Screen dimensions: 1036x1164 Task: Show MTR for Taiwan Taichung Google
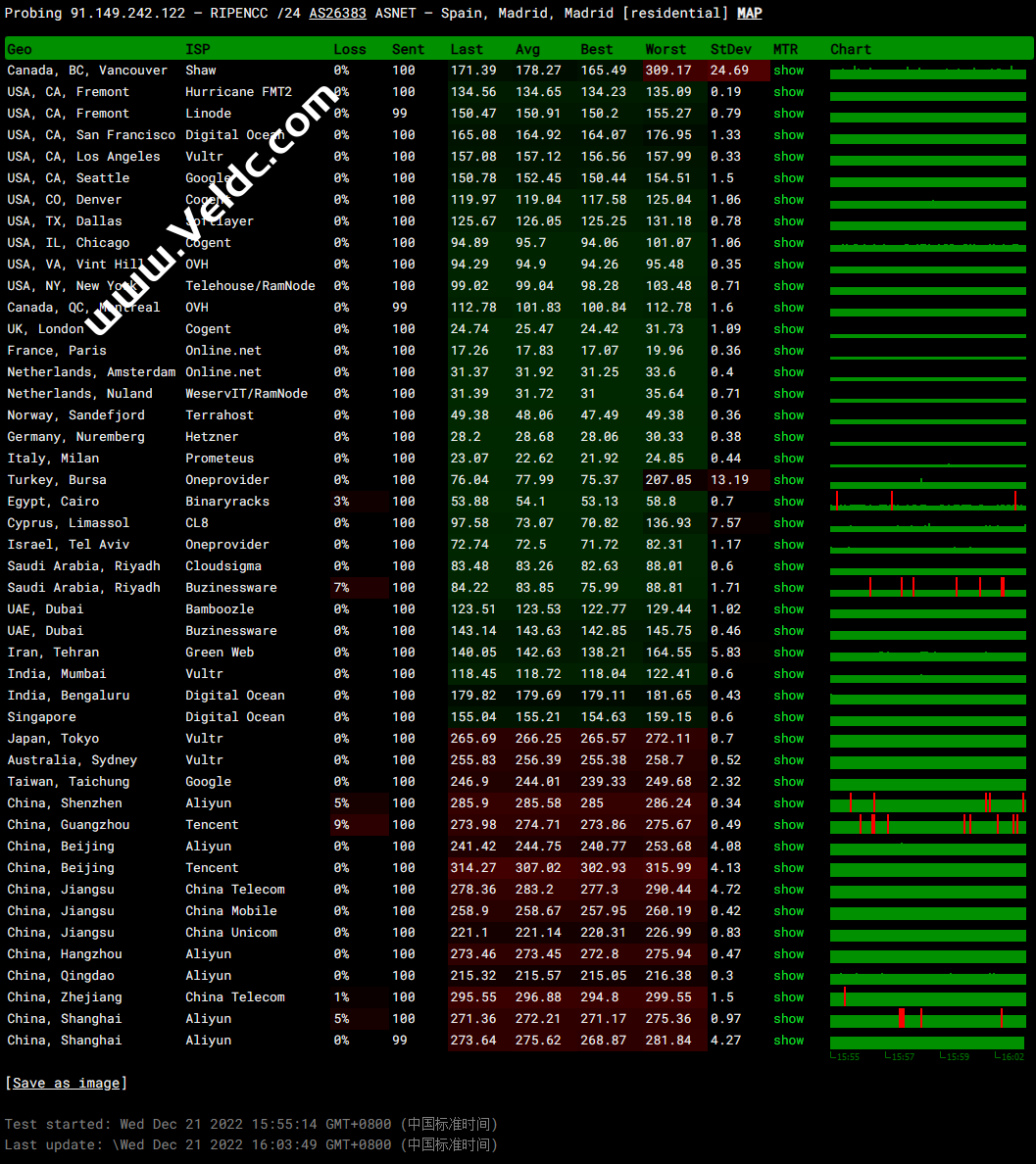[788, 781]
